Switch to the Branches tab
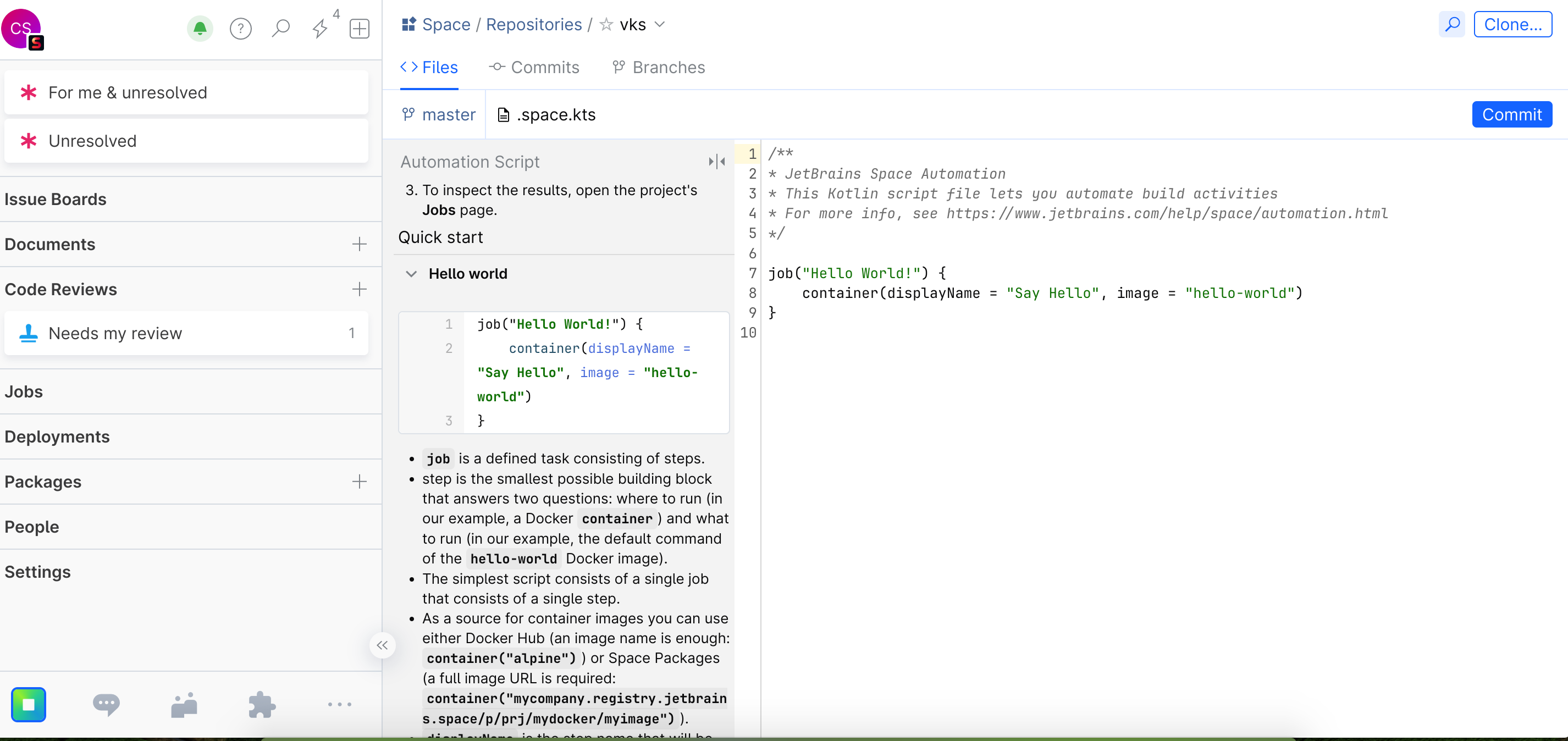The width and height of the screenshot is (1568, 741). pos(658,67)
